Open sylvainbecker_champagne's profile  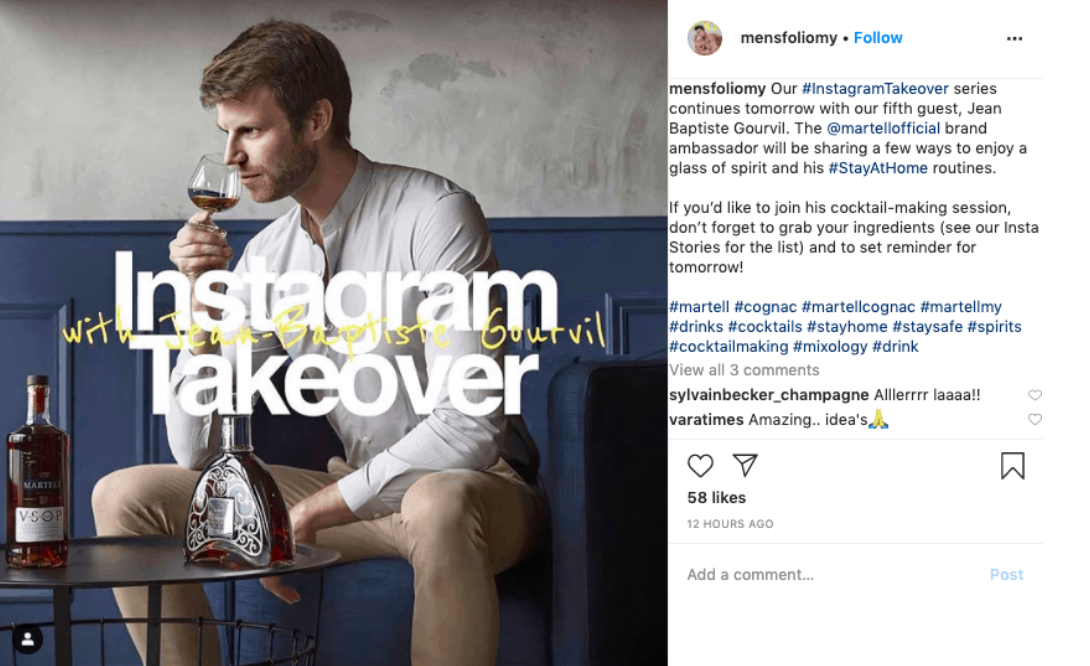pos(768,395)
